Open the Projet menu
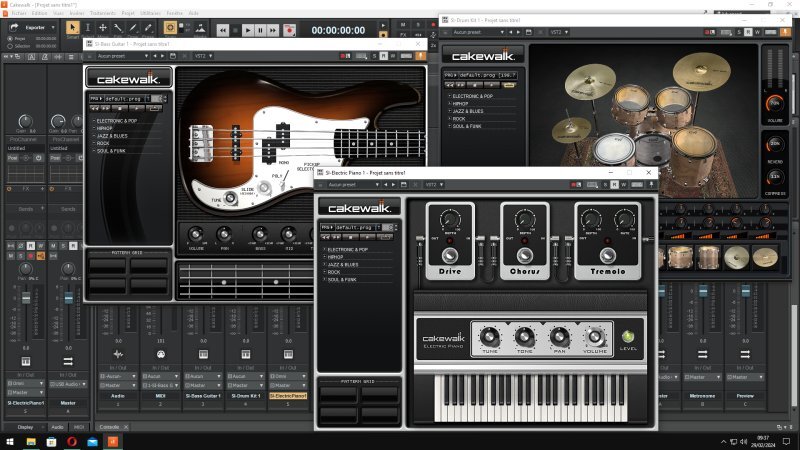The height and width of the screenshot is (450, 800). point(128,13)
